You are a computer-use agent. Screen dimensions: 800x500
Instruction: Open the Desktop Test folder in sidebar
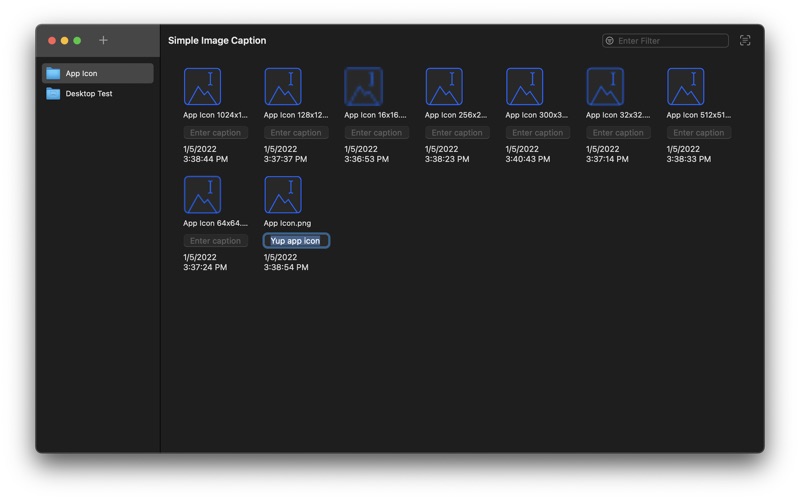[x=98, y=94]
